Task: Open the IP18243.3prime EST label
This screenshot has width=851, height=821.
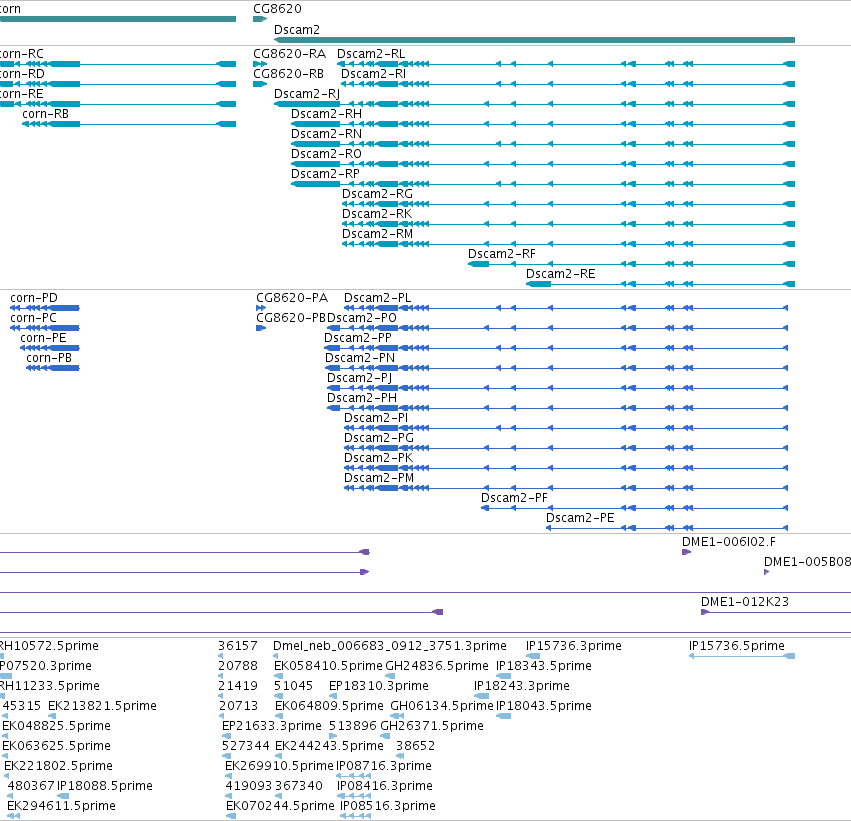Action: coord(522,686)
